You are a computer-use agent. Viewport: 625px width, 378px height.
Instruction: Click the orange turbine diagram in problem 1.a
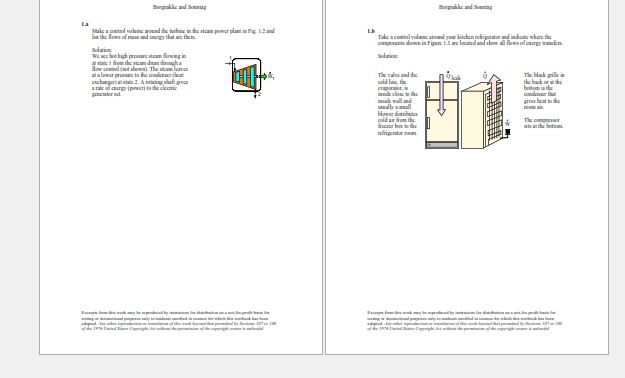(x=246, y=75)
